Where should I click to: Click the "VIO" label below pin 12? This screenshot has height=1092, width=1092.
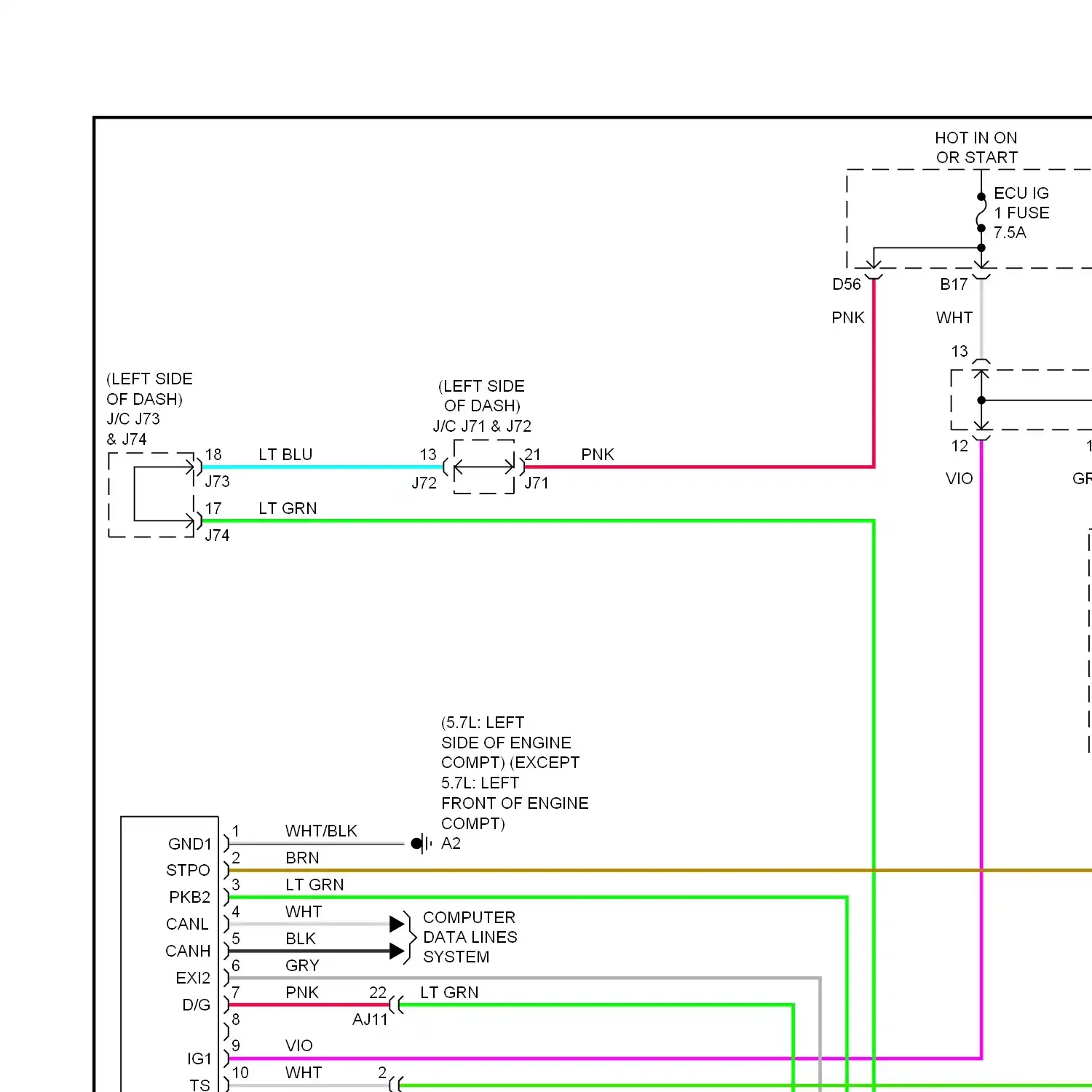click(x=960, y=479)
